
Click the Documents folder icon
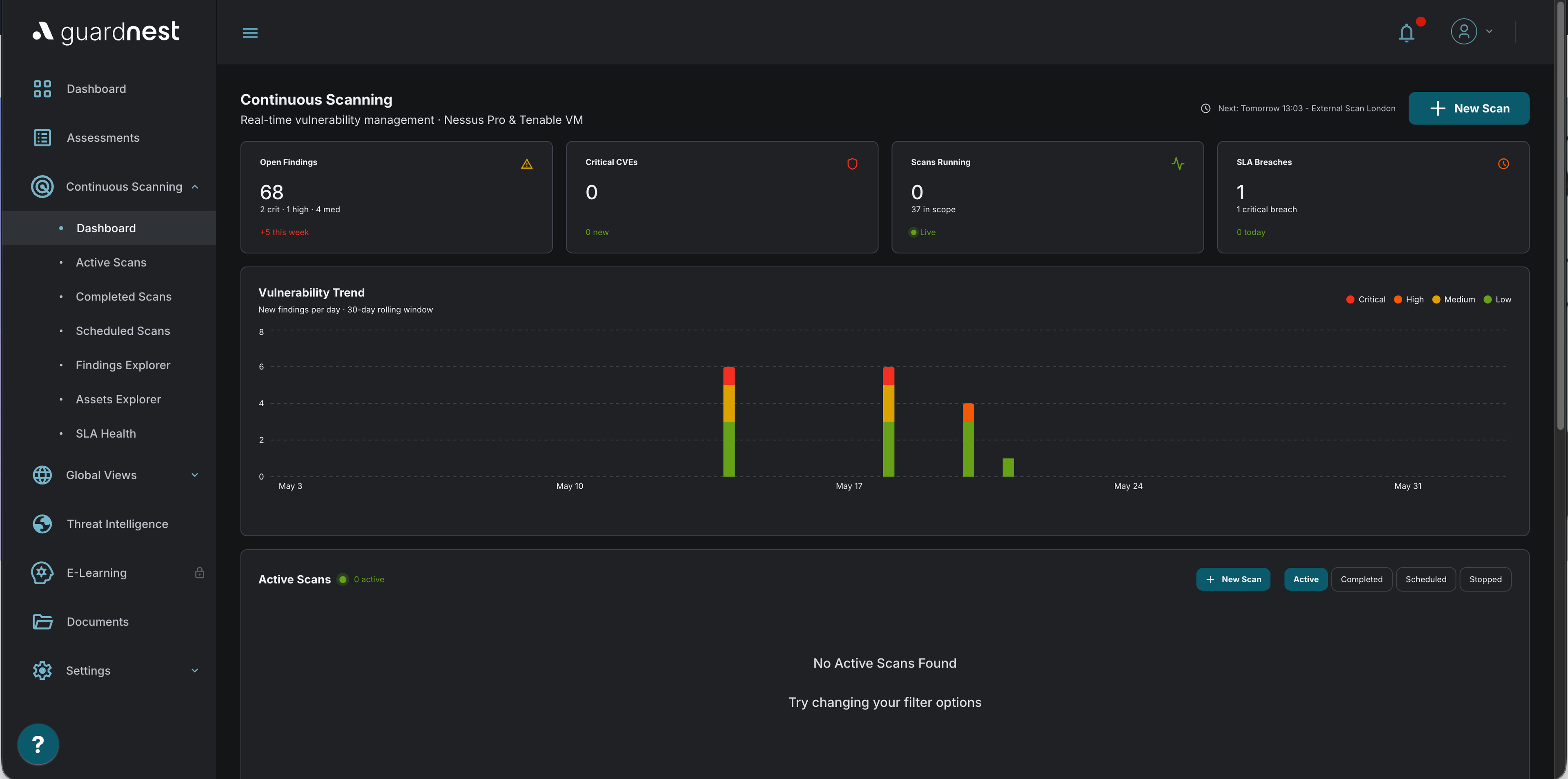pos(42,621)
